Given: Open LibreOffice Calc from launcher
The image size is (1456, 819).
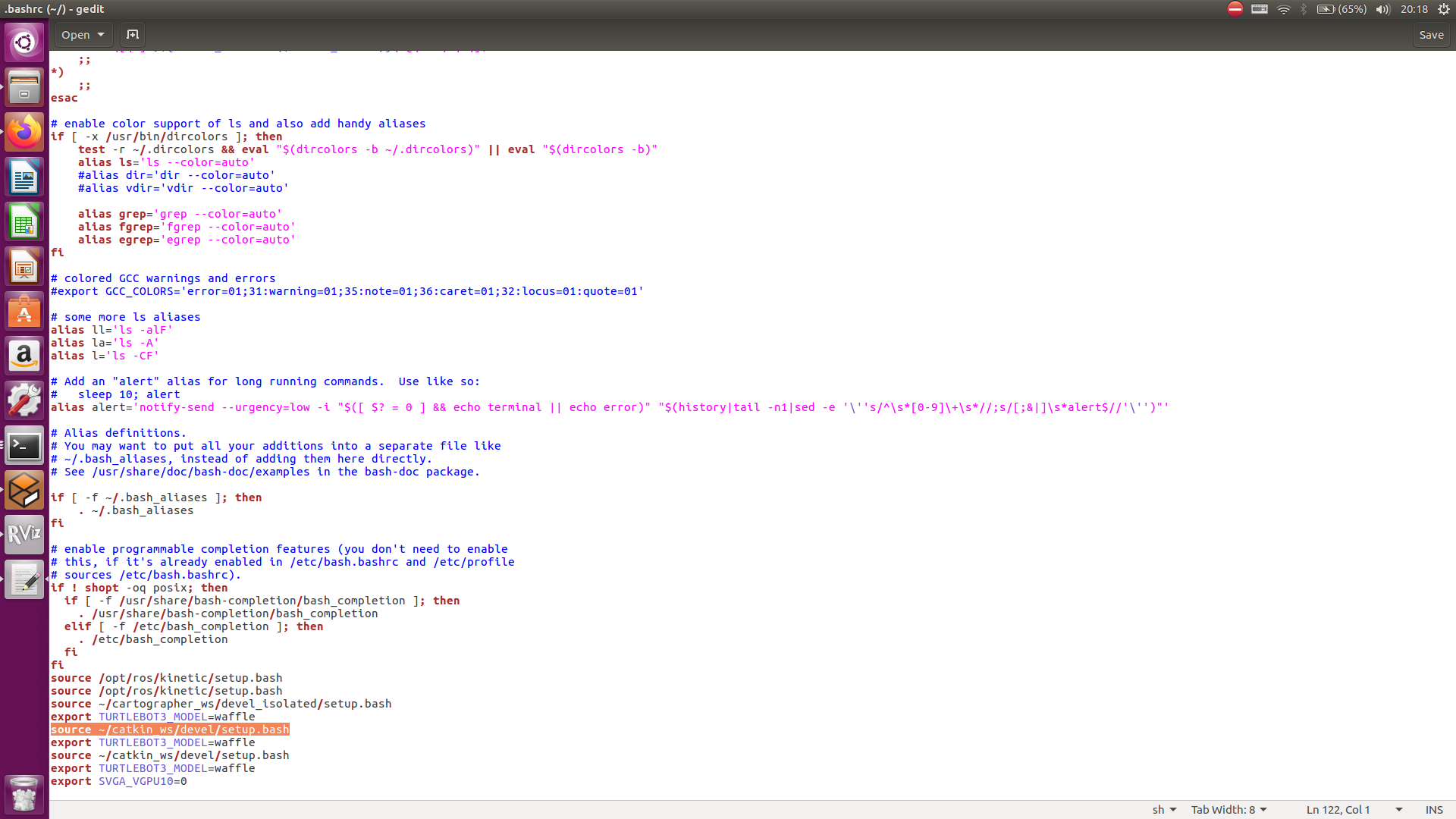Looking at the screenshot, I should [24, 222].
